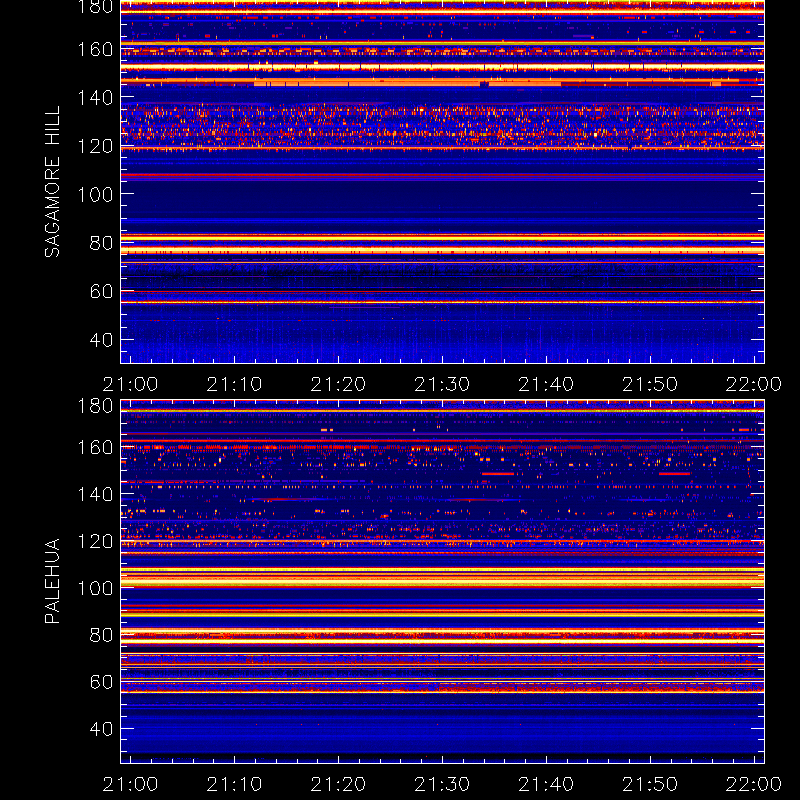Select the 140 tick label on Sagamore Hill plot

click(95, 97)
